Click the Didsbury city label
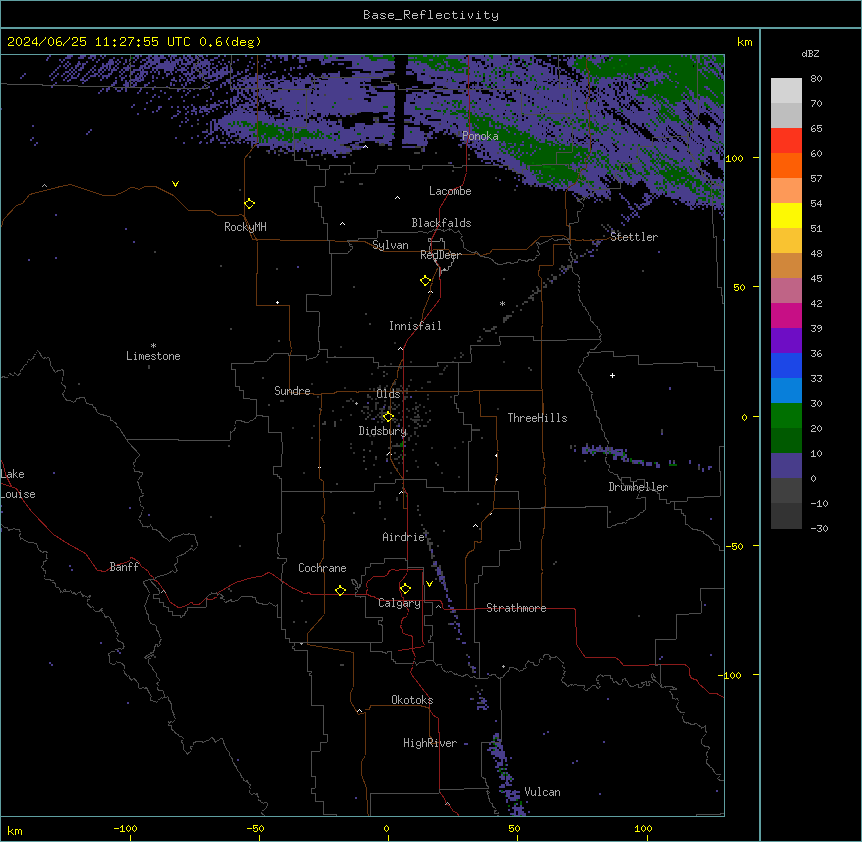Viewport: 862px width, 842px height. (383, 431)
